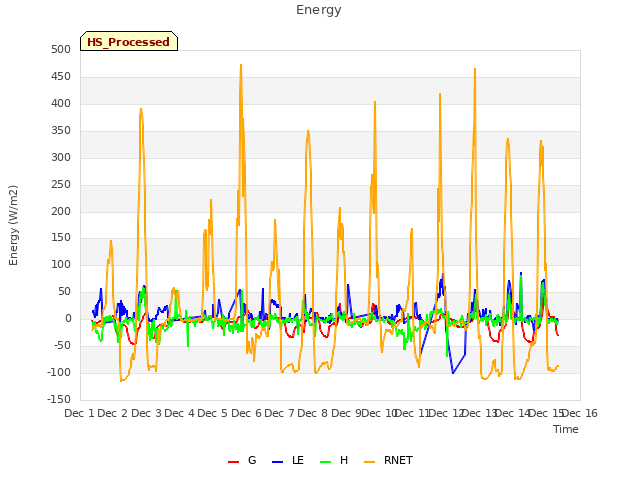The image size is (640, 480).
Task: Click the blue LE dip near Dec 12
Action: [453, 373]
